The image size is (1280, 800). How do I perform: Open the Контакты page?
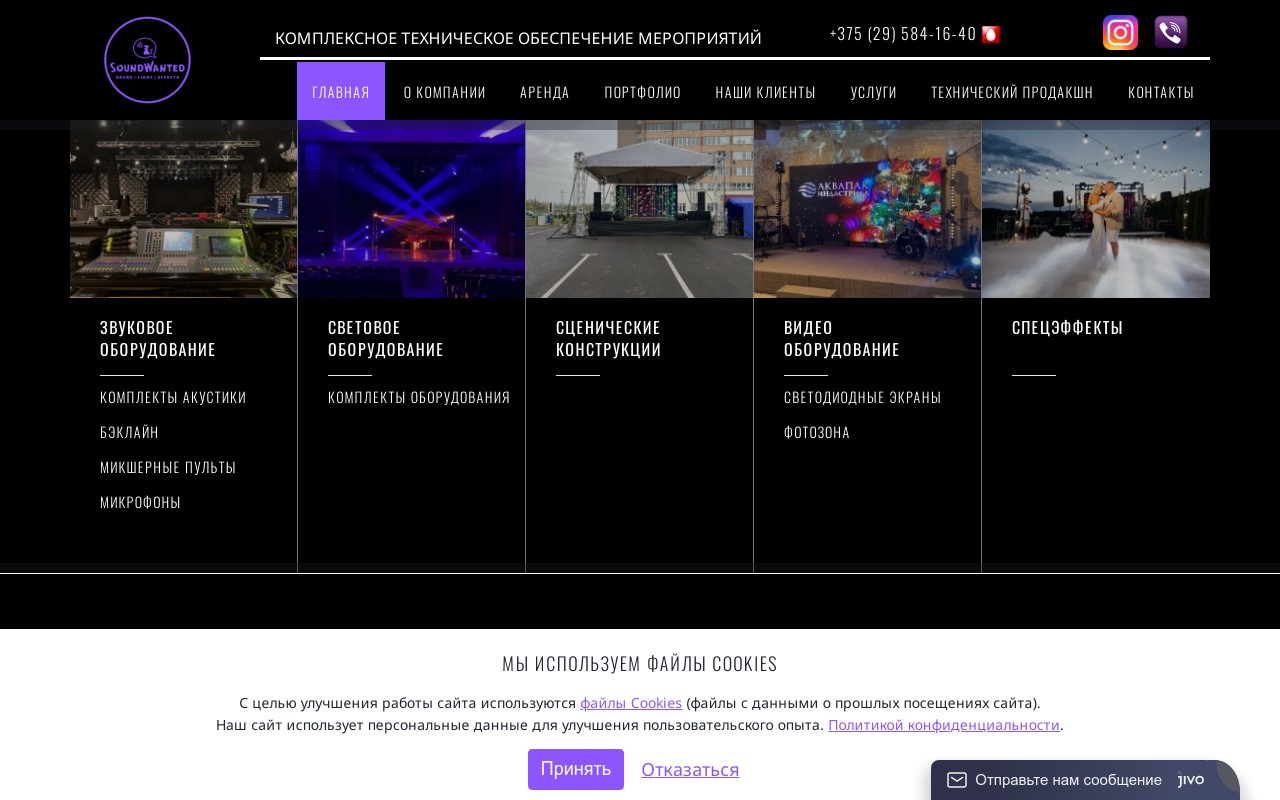tap(1161, 92)
